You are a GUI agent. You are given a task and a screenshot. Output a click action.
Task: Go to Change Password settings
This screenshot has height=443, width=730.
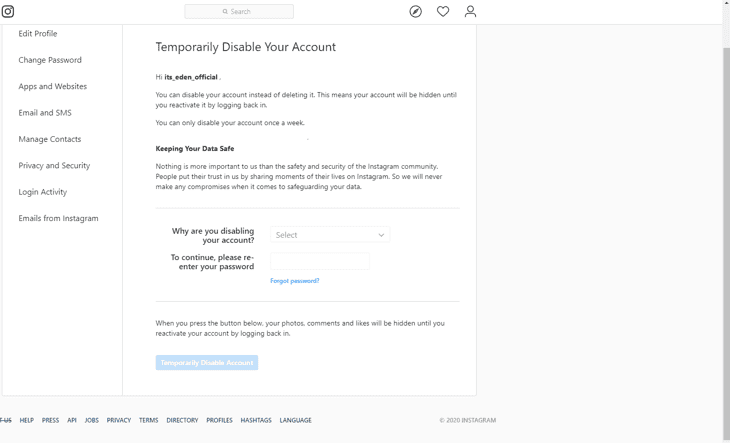[50, 60]
